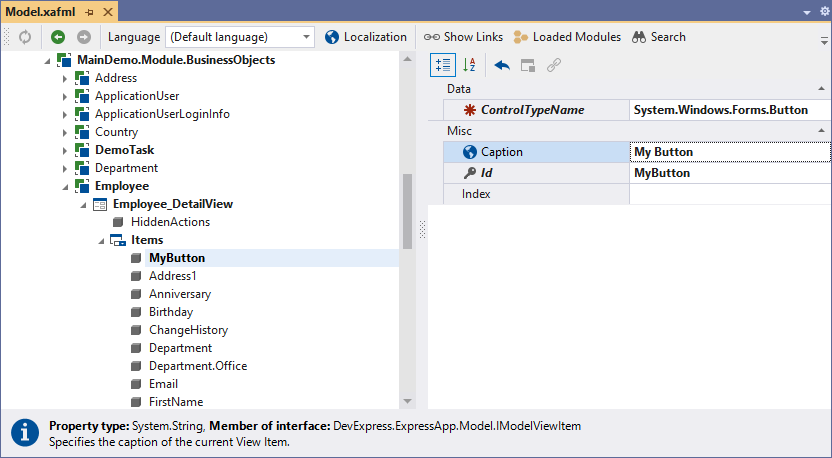Click the Employee_DetailView view icon

[x=100, y=204]
